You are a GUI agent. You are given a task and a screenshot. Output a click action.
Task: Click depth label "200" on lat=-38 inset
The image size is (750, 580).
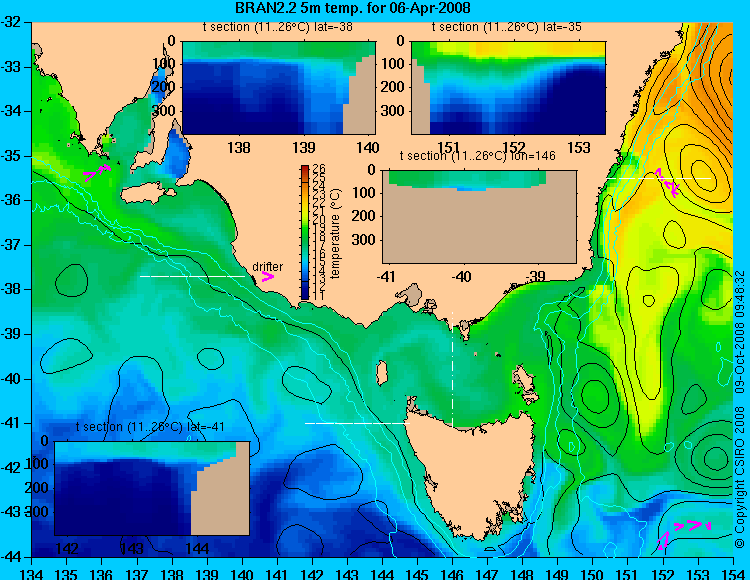165,87
